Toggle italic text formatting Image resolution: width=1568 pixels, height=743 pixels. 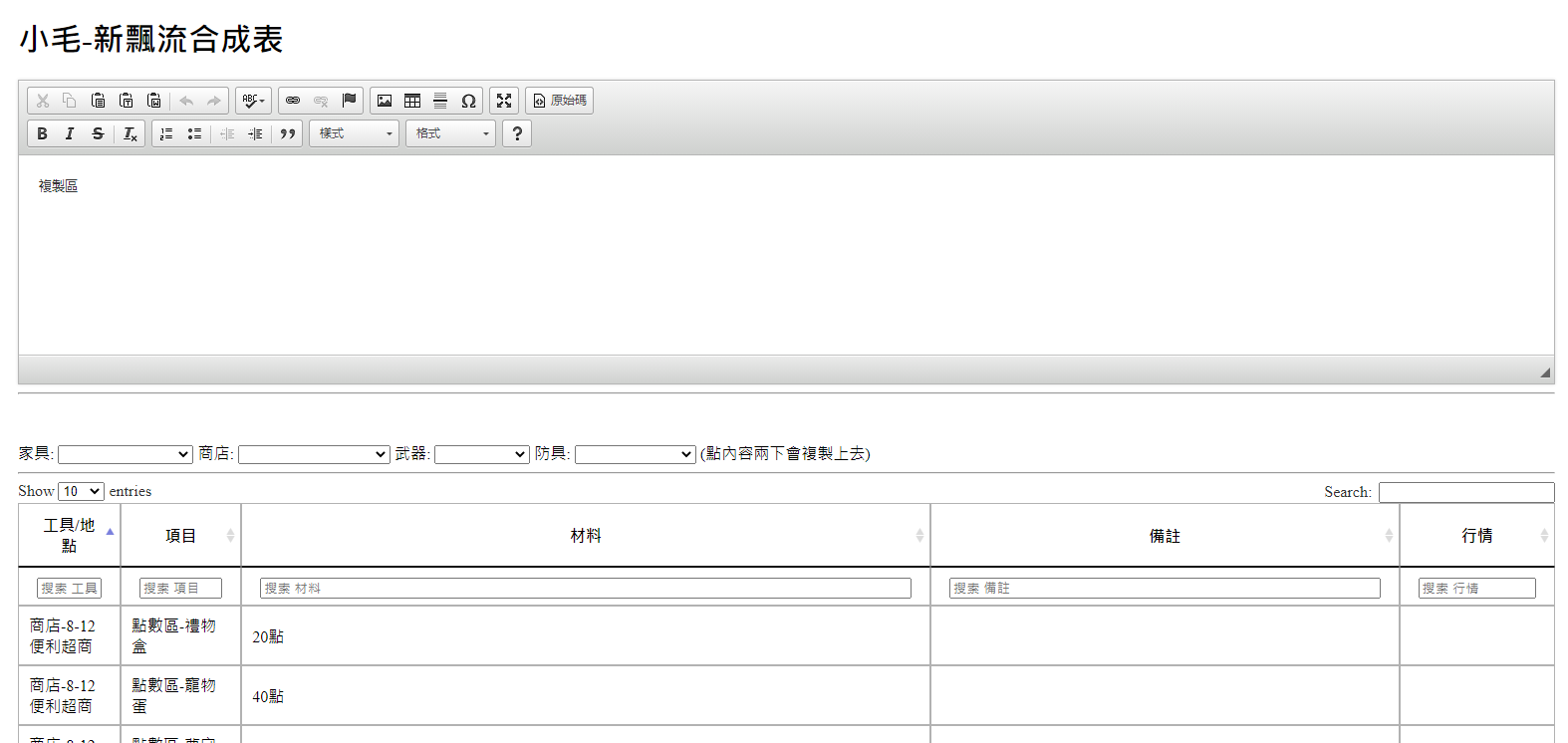pos(70,133)
